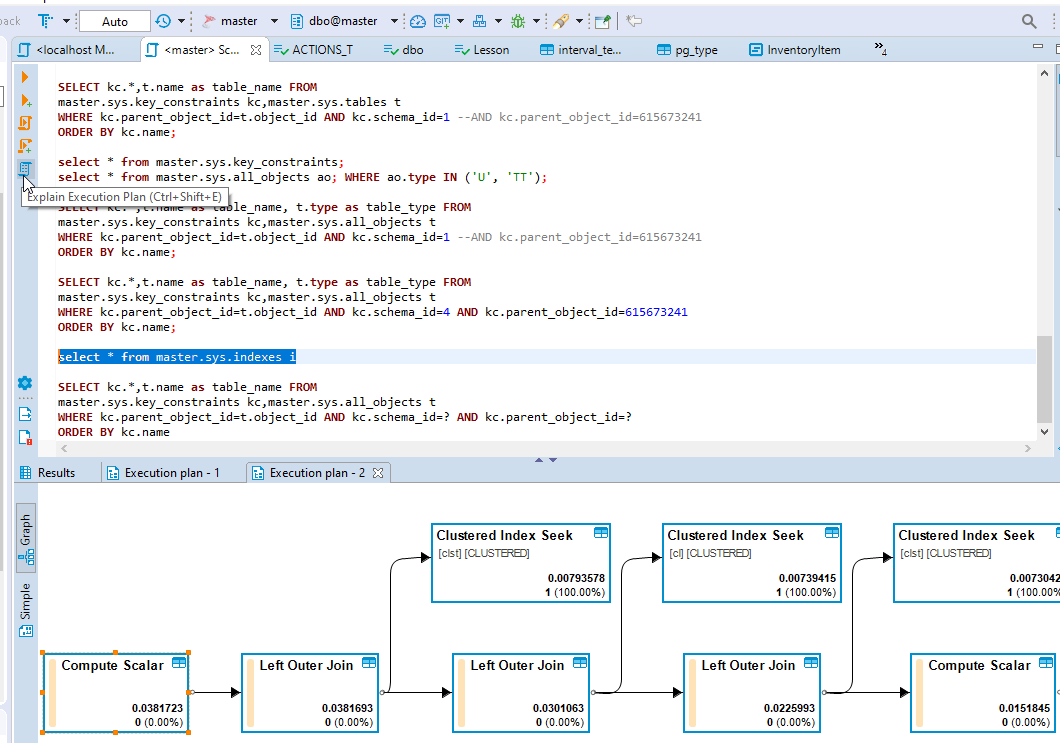Screen dimensions: 1060x743
Task: Execute SQL statement in new tab
Action: (24, 100)
